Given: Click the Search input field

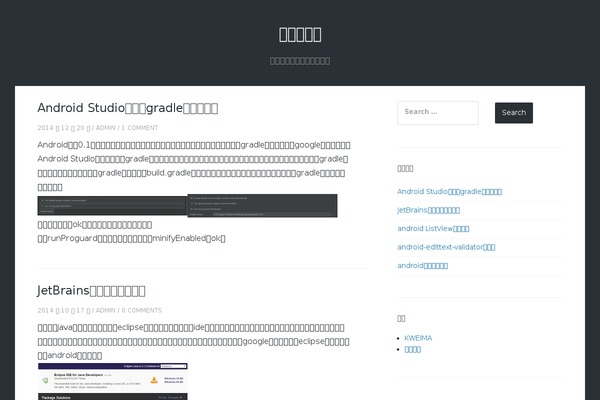Looking at the screenshot, I should click(438, 113).
